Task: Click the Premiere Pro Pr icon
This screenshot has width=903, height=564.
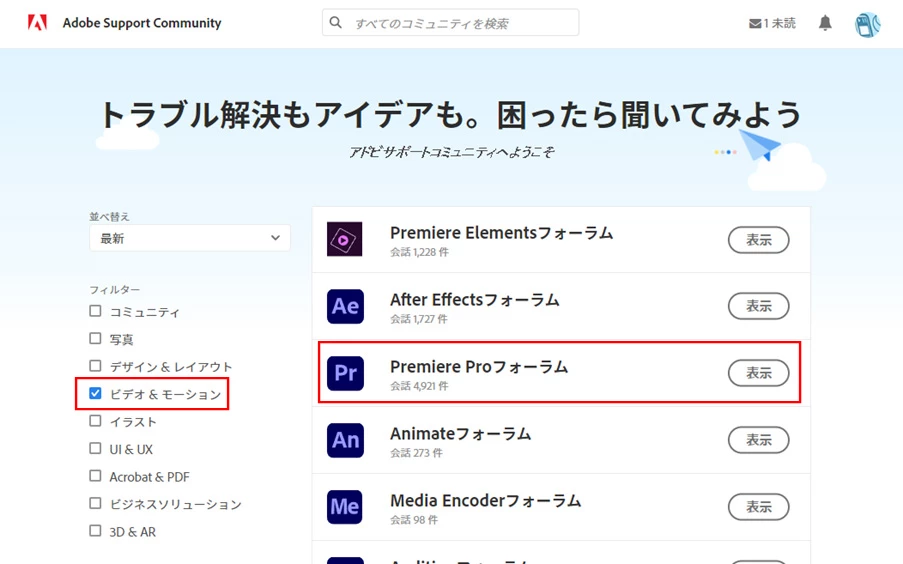Action: pyautogui.click(x=345, y=373)
